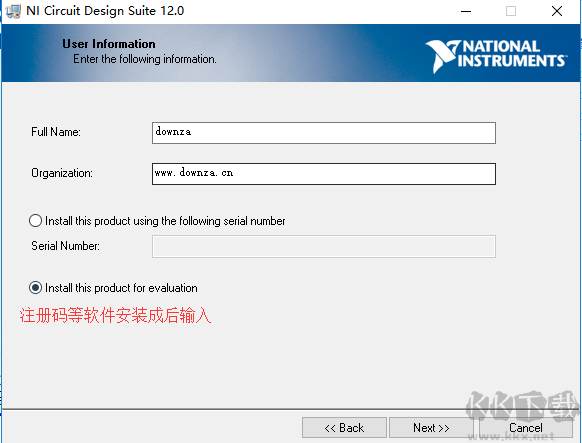Click the "Full Name:" label
582x443 pixels.
pos(56,132)
